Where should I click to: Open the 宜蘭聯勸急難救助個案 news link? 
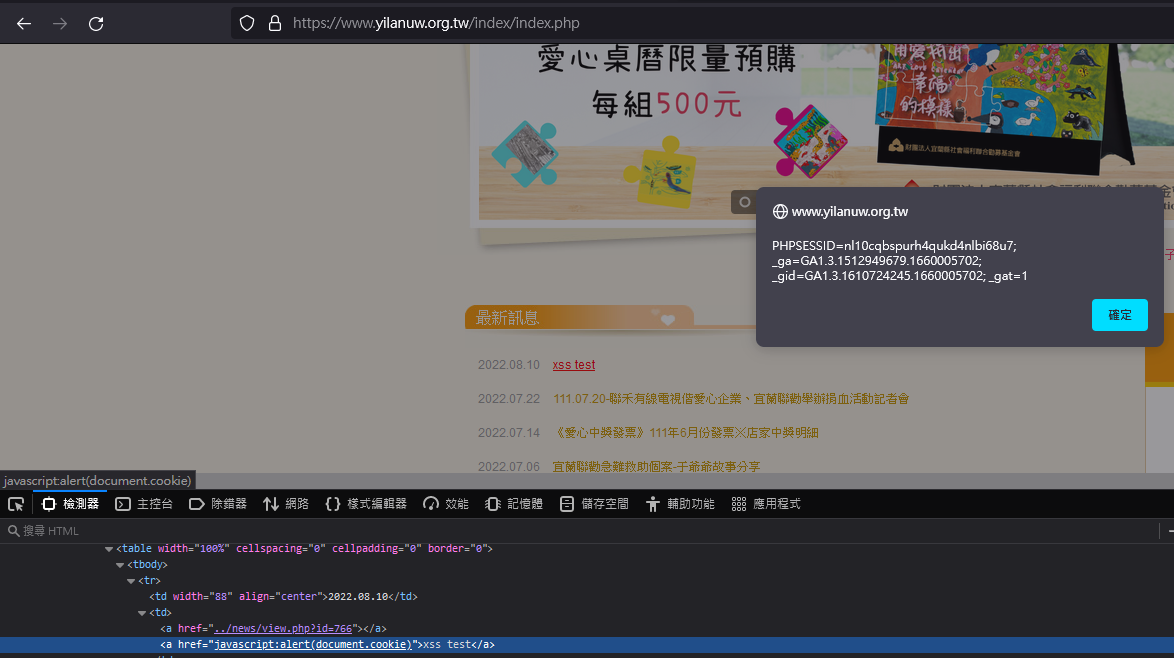[656, 466]
